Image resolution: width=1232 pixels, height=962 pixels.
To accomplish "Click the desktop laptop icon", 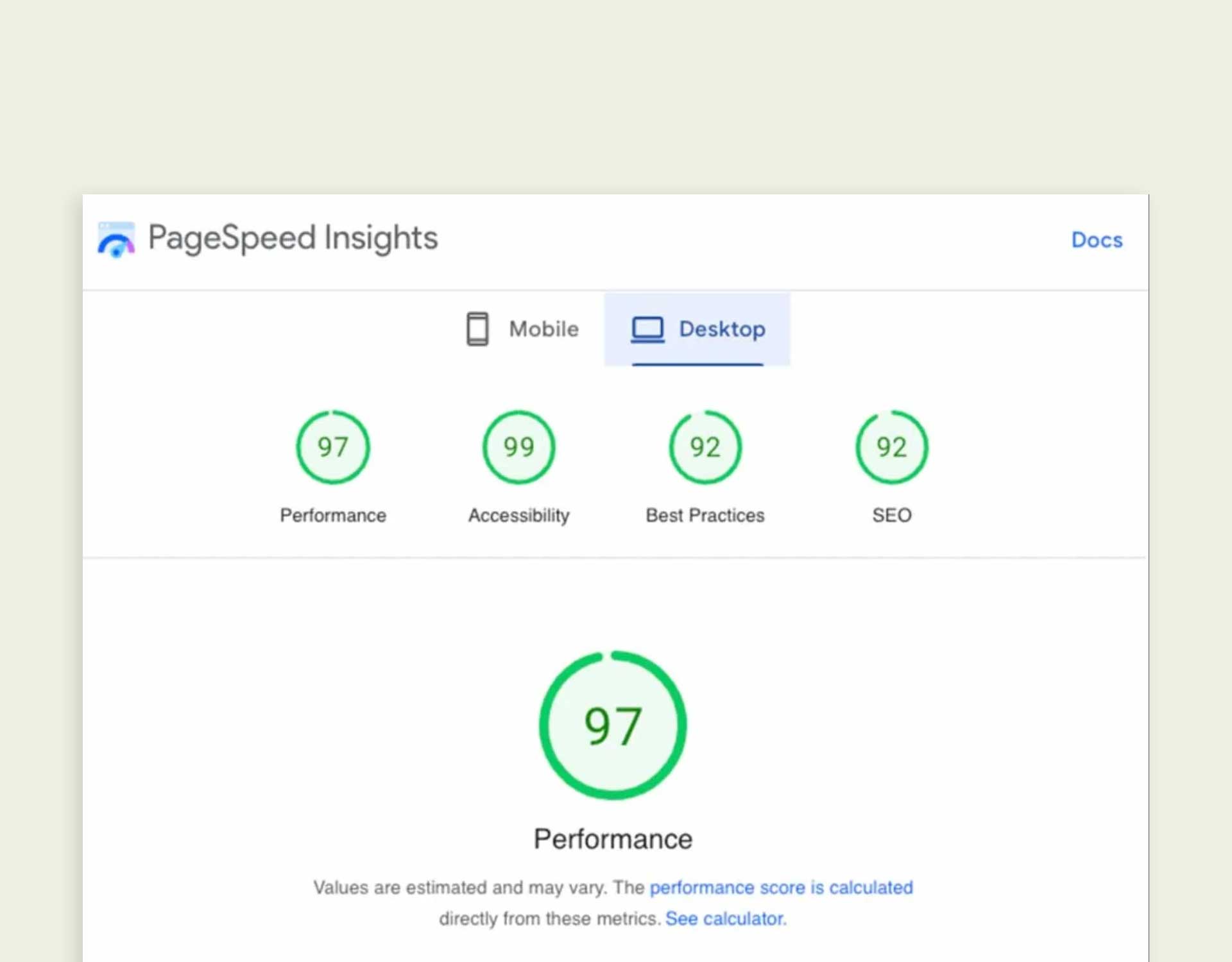I will 647,330.
